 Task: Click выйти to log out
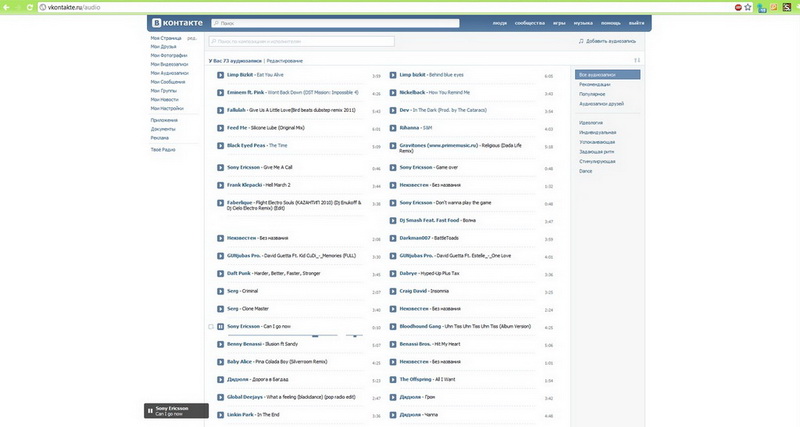point(636,23)
